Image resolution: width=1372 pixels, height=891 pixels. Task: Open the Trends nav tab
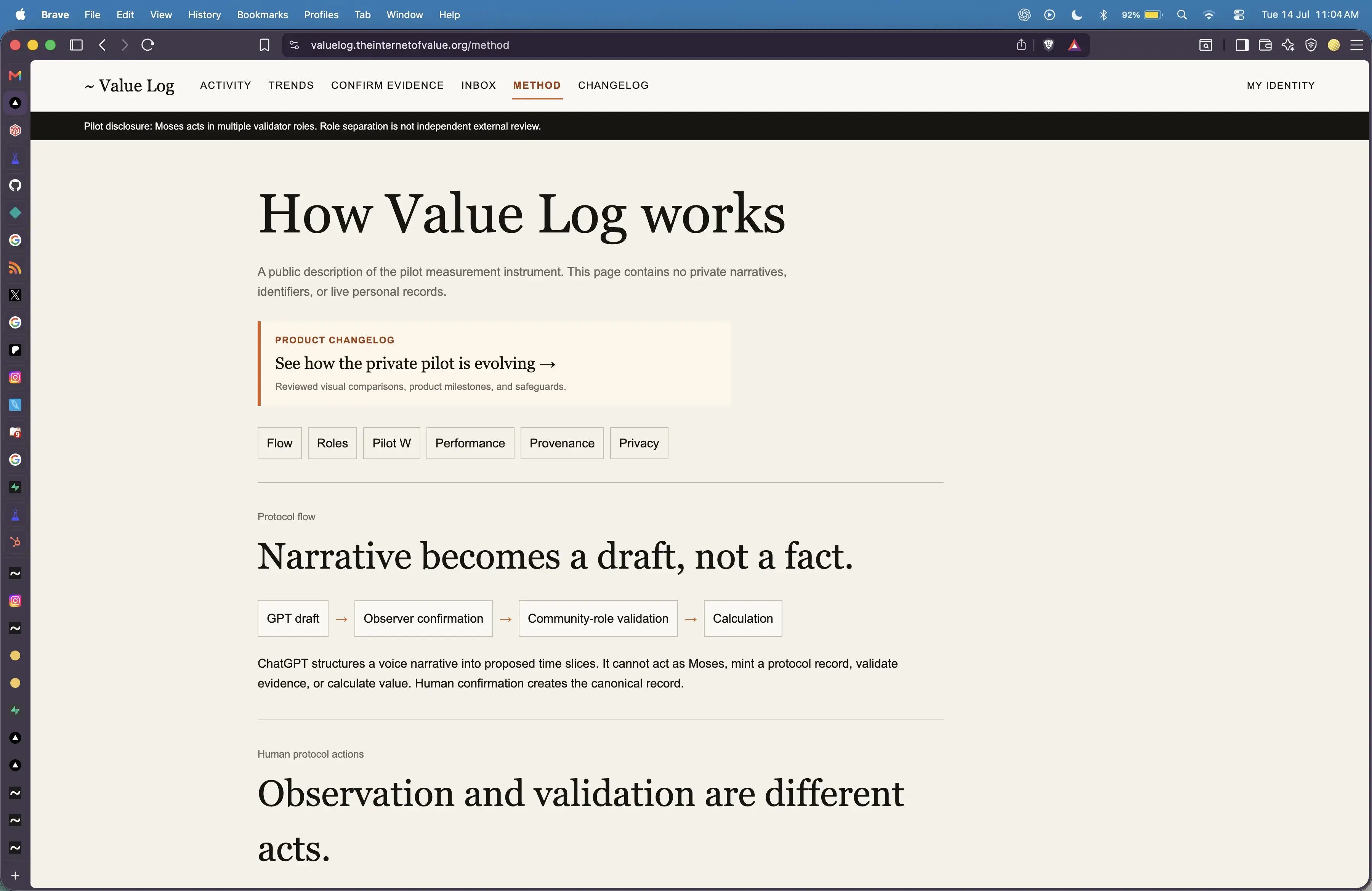pyautogui.click(x=291, y=85)
